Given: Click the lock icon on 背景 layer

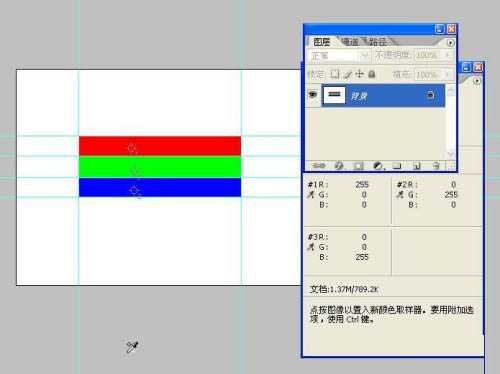Looking at the screenshot, I should click(x=430, y=95).
